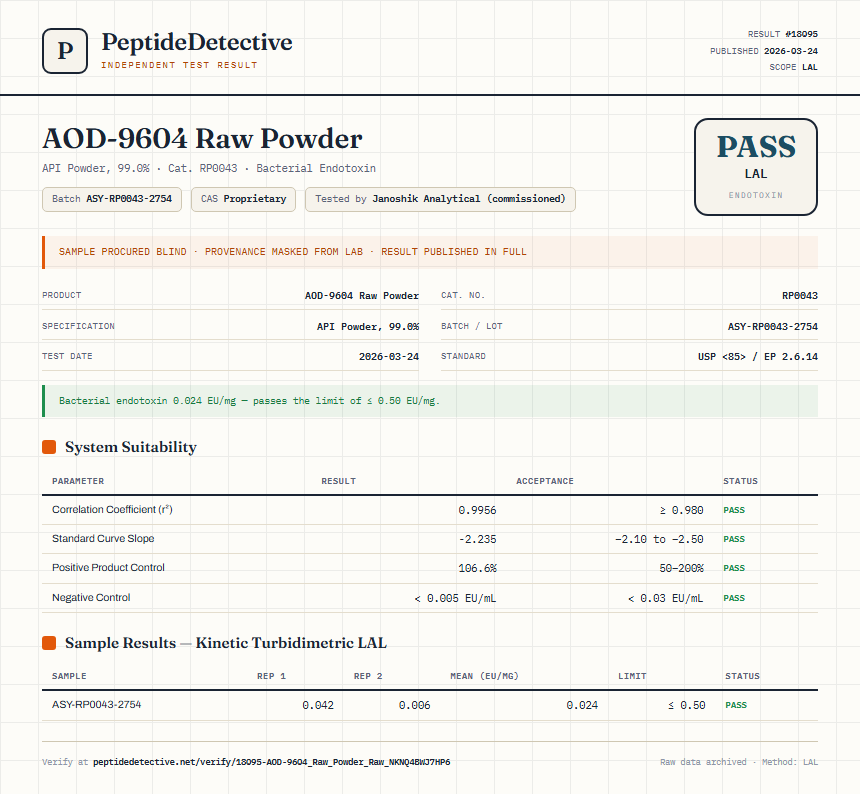The height and width of the screenshot is (794, 860).
Task: Click the sample procured blind notice banner
Action: pyautogui.click(x=430, y=252)
